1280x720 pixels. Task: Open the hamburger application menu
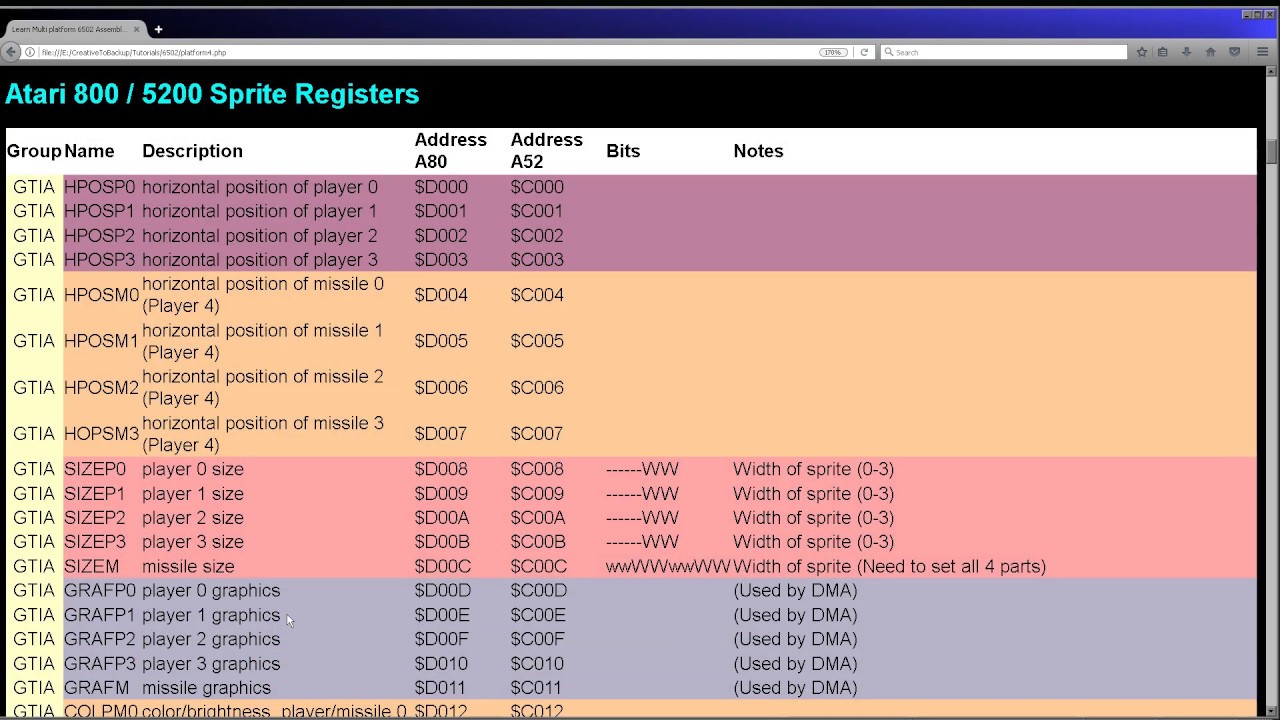tap(1262, 52)
